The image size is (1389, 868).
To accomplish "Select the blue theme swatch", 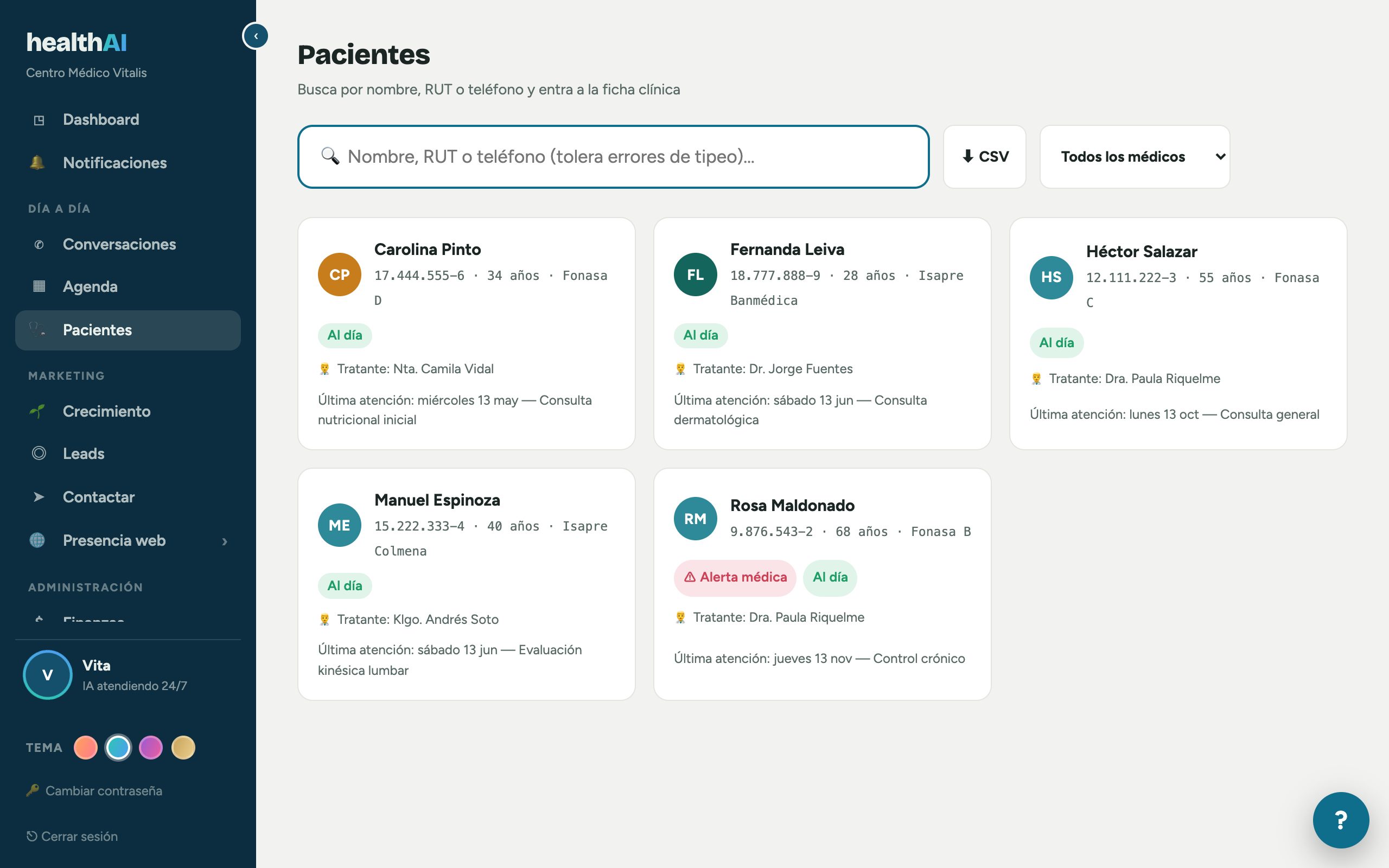I will (x=118, y=748).
